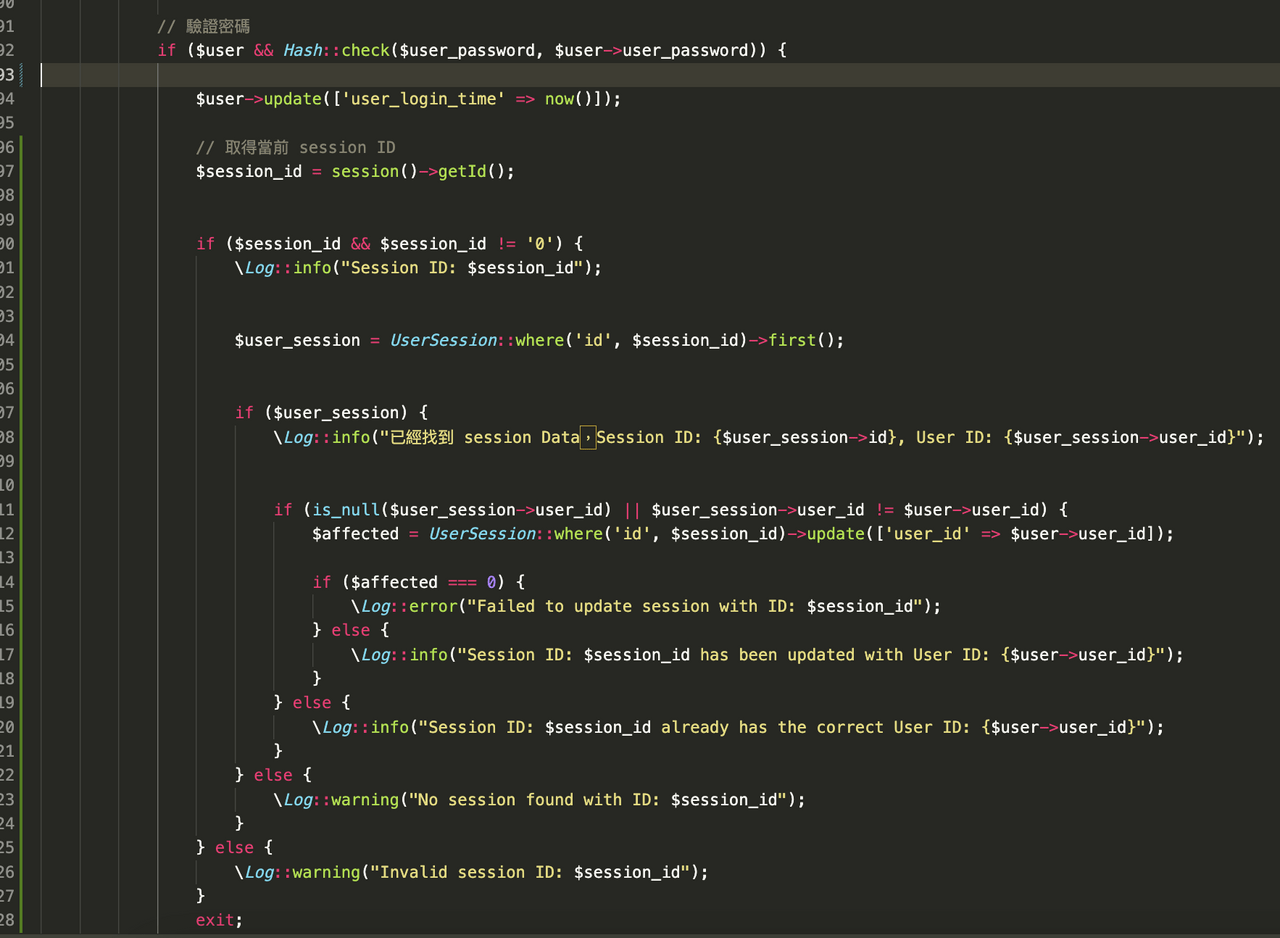
Task: Click the 'exit' statement
Action: [216, 920]
